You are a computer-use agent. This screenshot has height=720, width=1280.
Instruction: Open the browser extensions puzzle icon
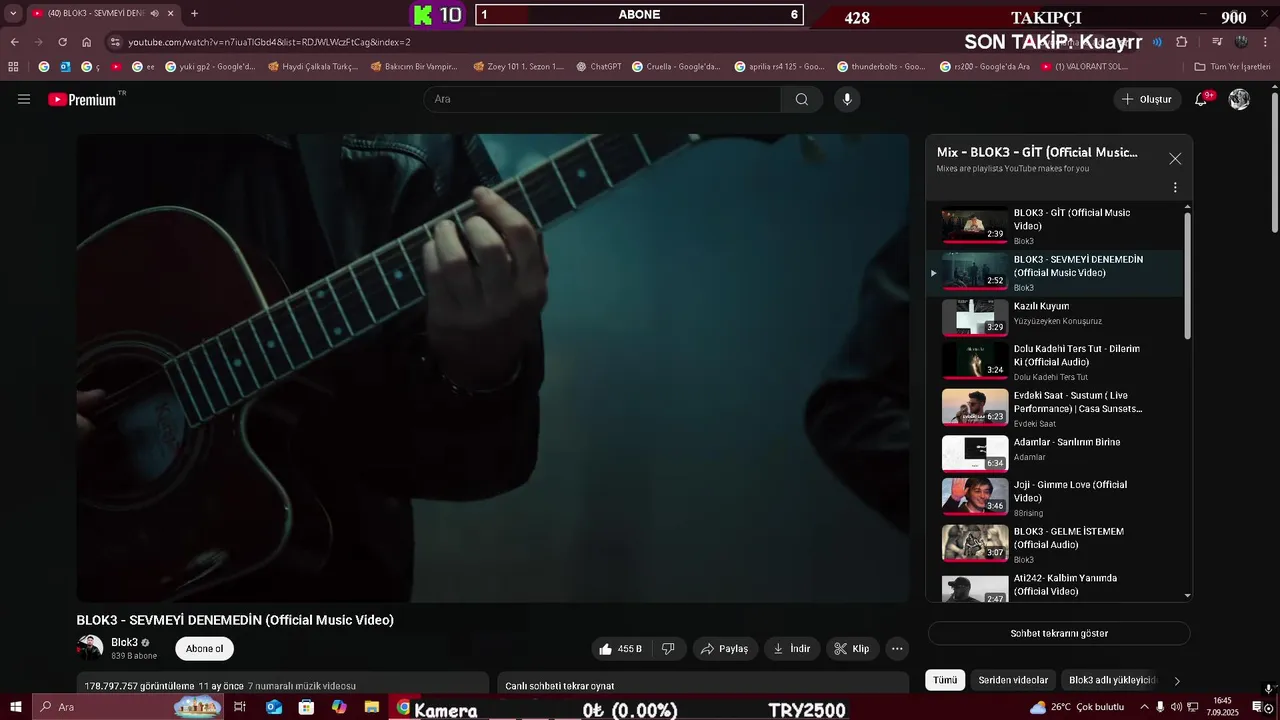[1181, 42]
